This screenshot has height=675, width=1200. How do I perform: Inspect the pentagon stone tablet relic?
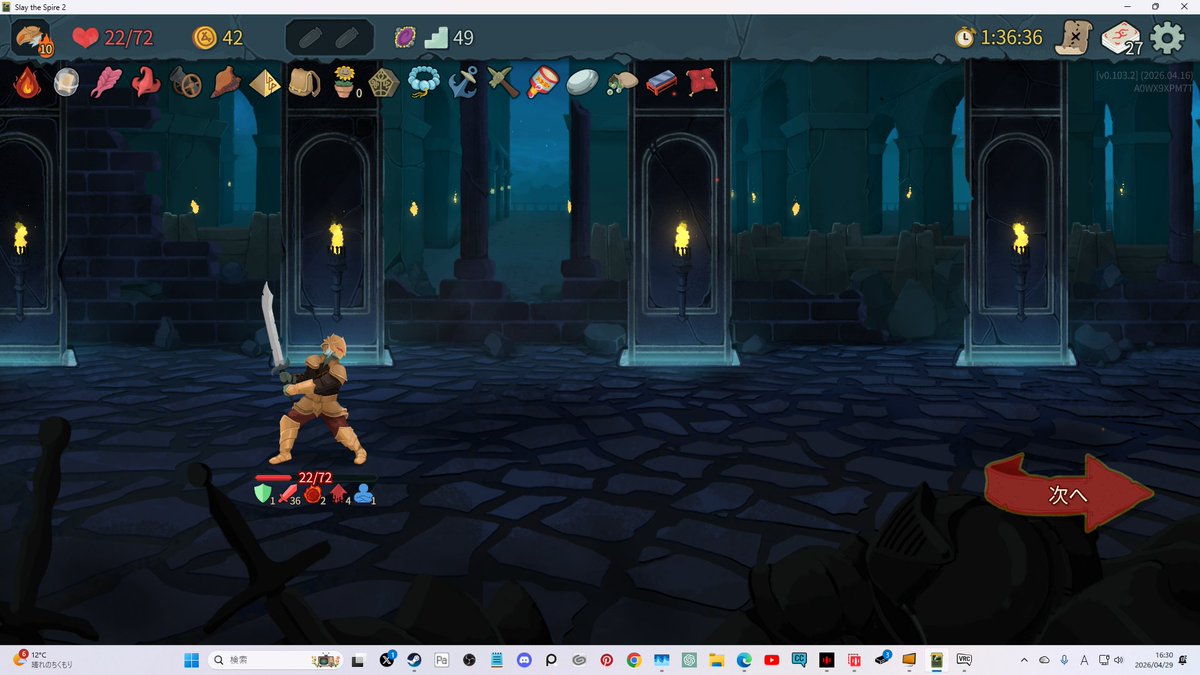click(383, 82)
